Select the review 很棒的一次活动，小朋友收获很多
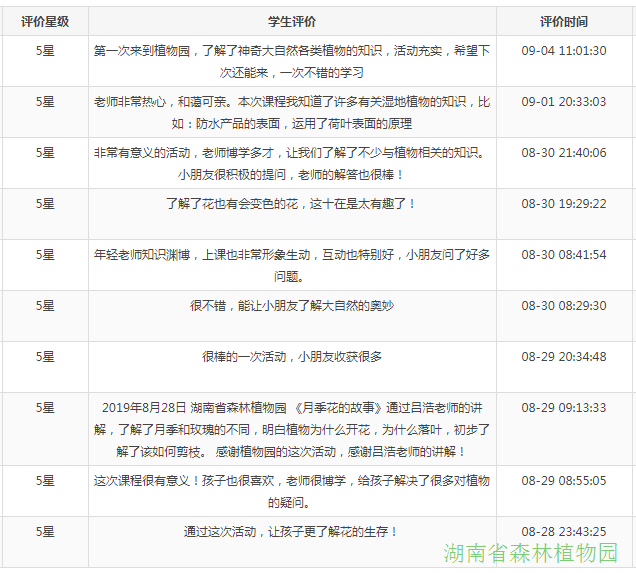Viewport: 636px width, 573px height. click(292, 356)
